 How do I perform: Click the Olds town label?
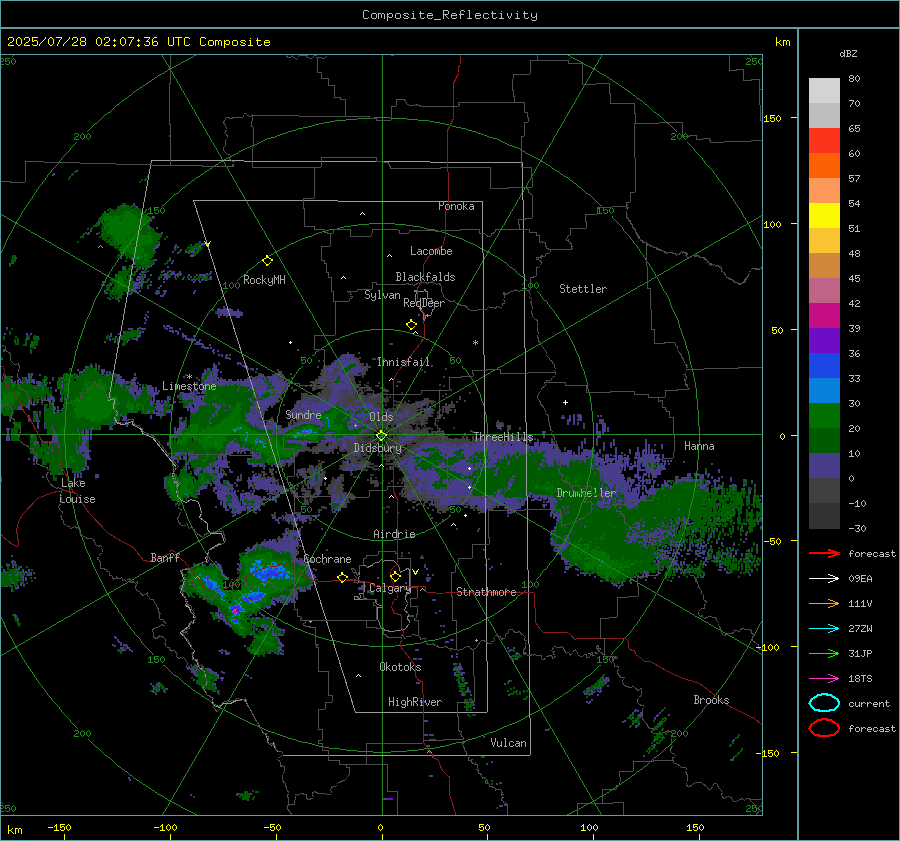pyautogui.click(x=381, y=417)
